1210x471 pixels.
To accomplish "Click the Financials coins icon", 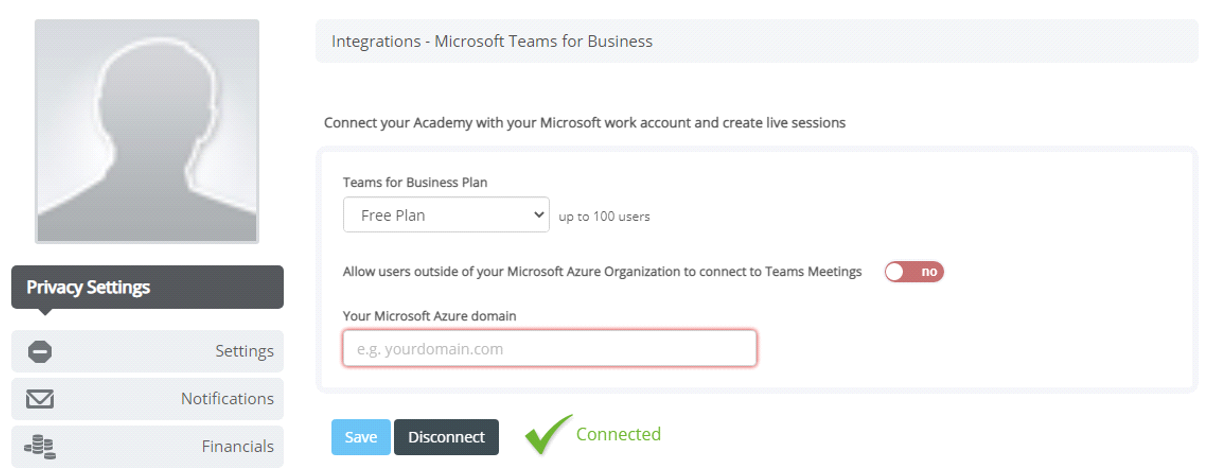I will point(40,447).
